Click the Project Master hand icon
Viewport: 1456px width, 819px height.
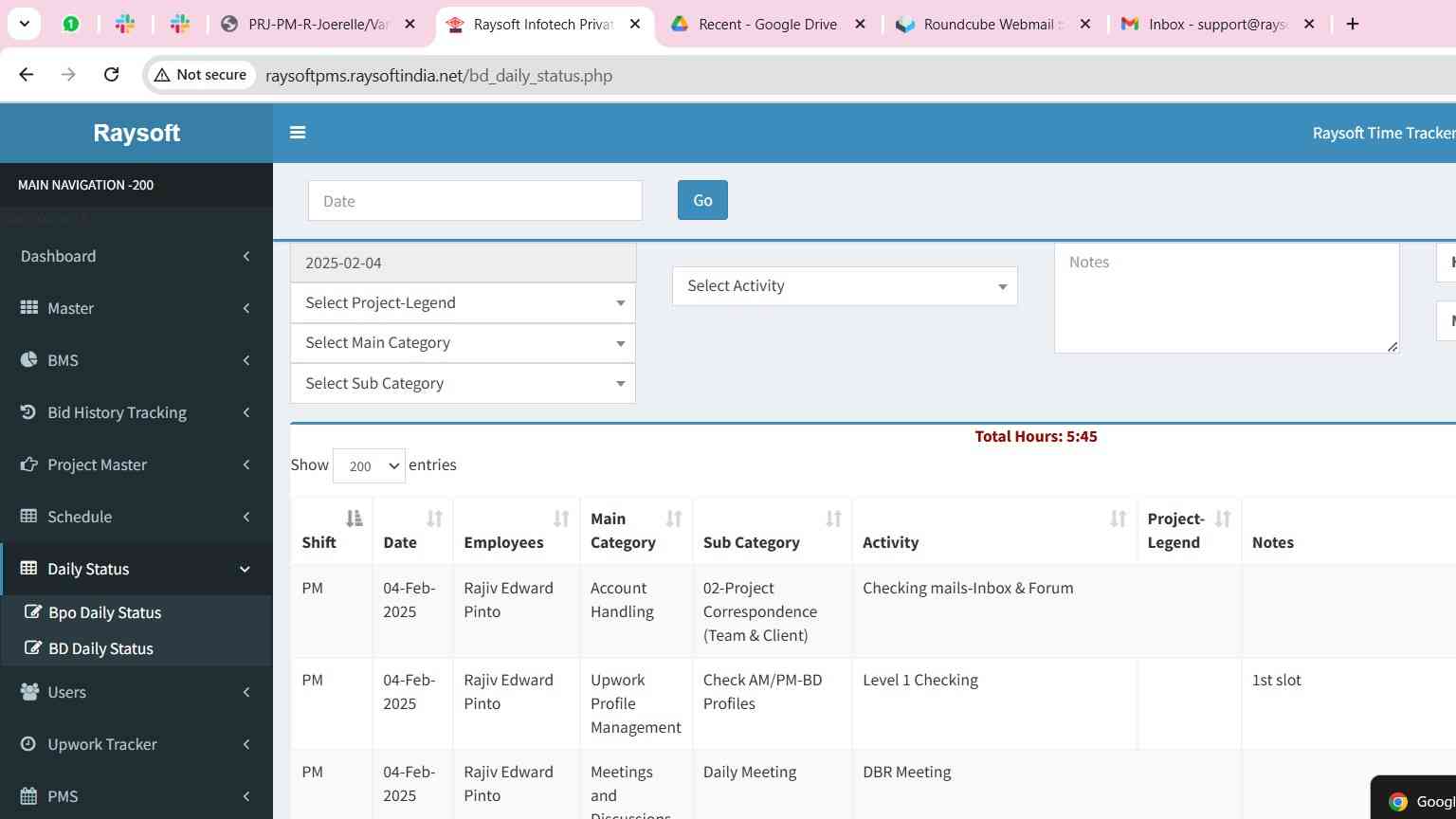click(x=29, y=464)
